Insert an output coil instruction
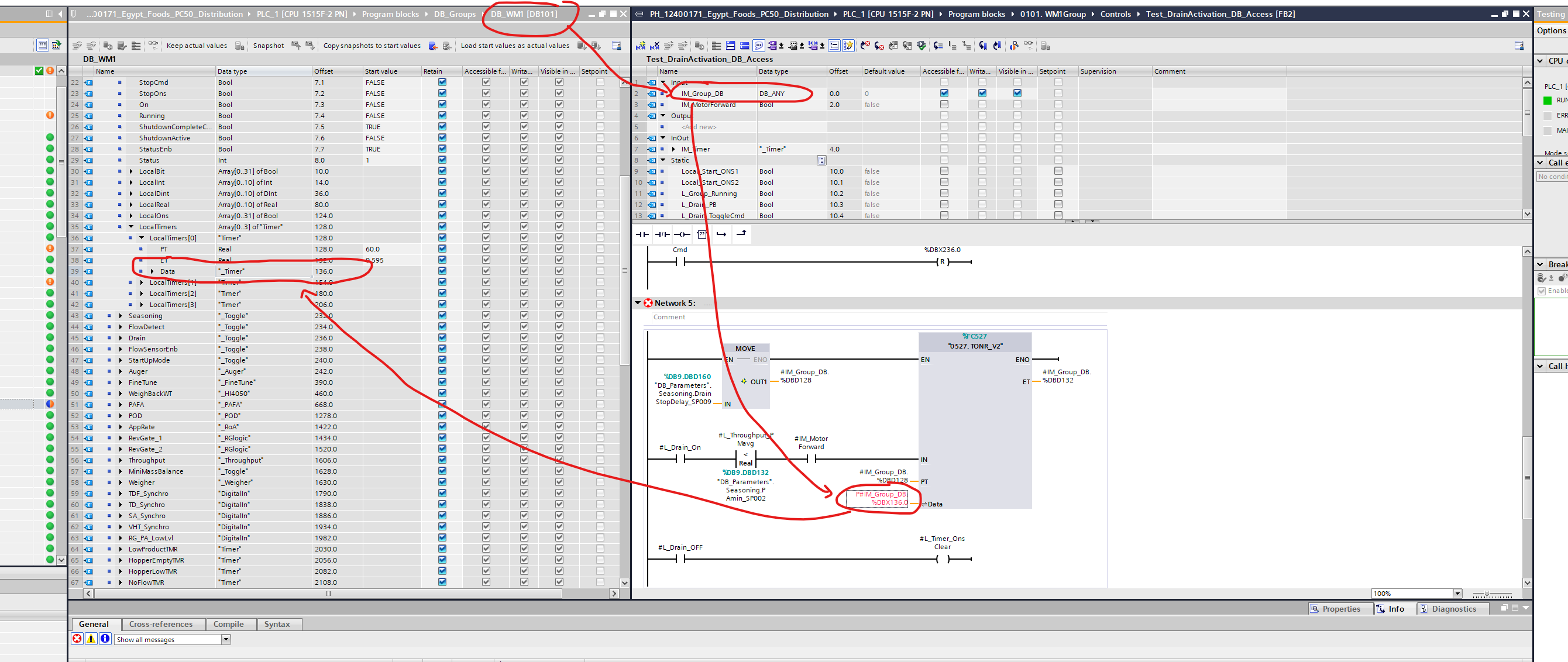1568x662 pixels. pos(682,235)
